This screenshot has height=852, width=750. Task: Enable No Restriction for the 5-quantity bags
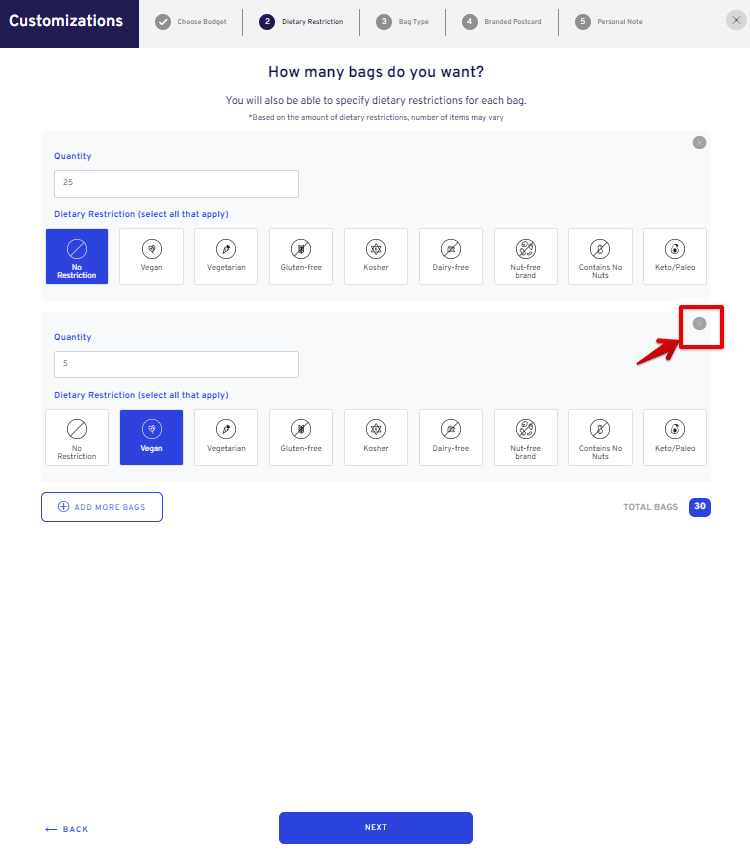[x=77, y=437]
